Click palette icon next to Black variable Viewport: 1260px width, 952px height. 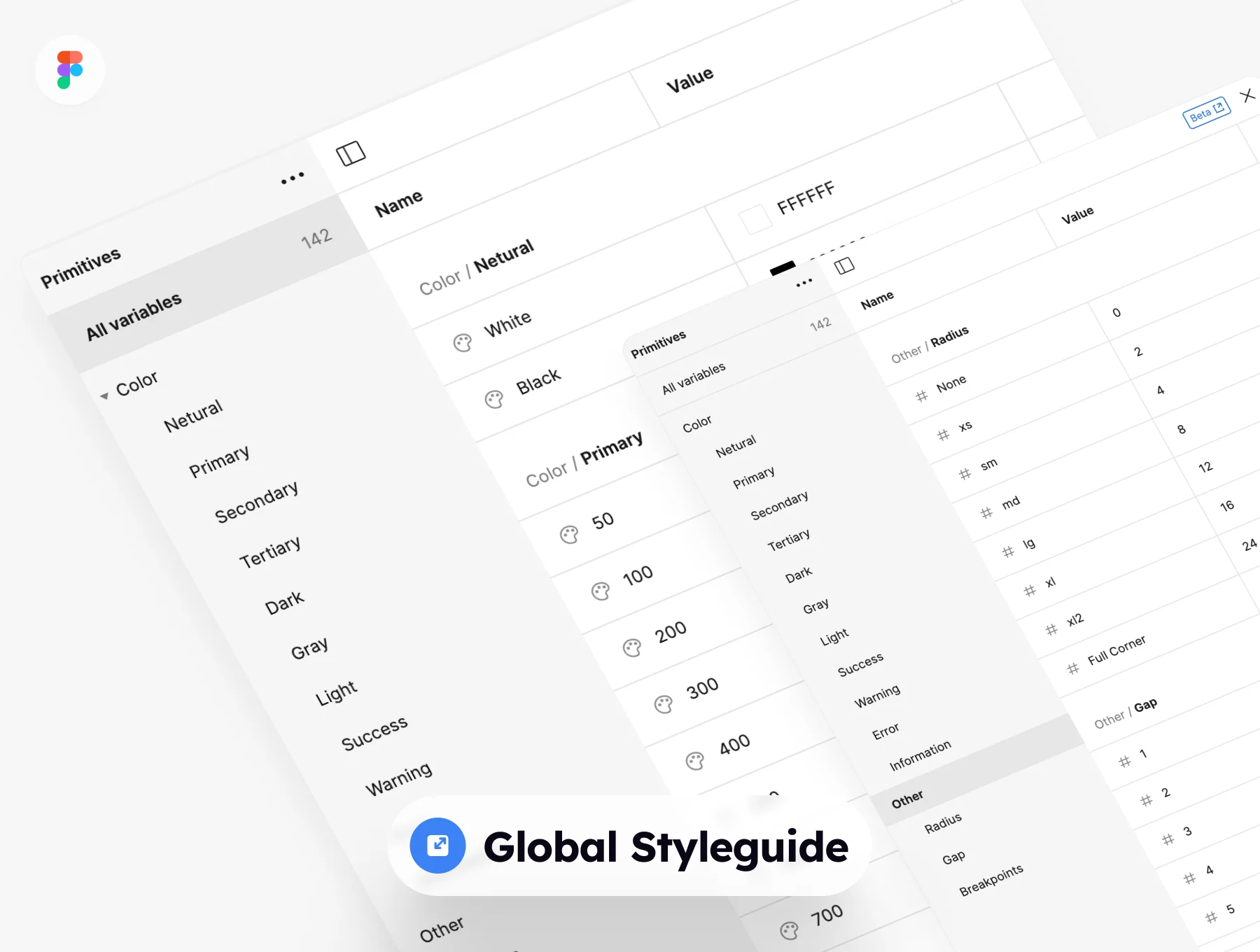(494, 399)
